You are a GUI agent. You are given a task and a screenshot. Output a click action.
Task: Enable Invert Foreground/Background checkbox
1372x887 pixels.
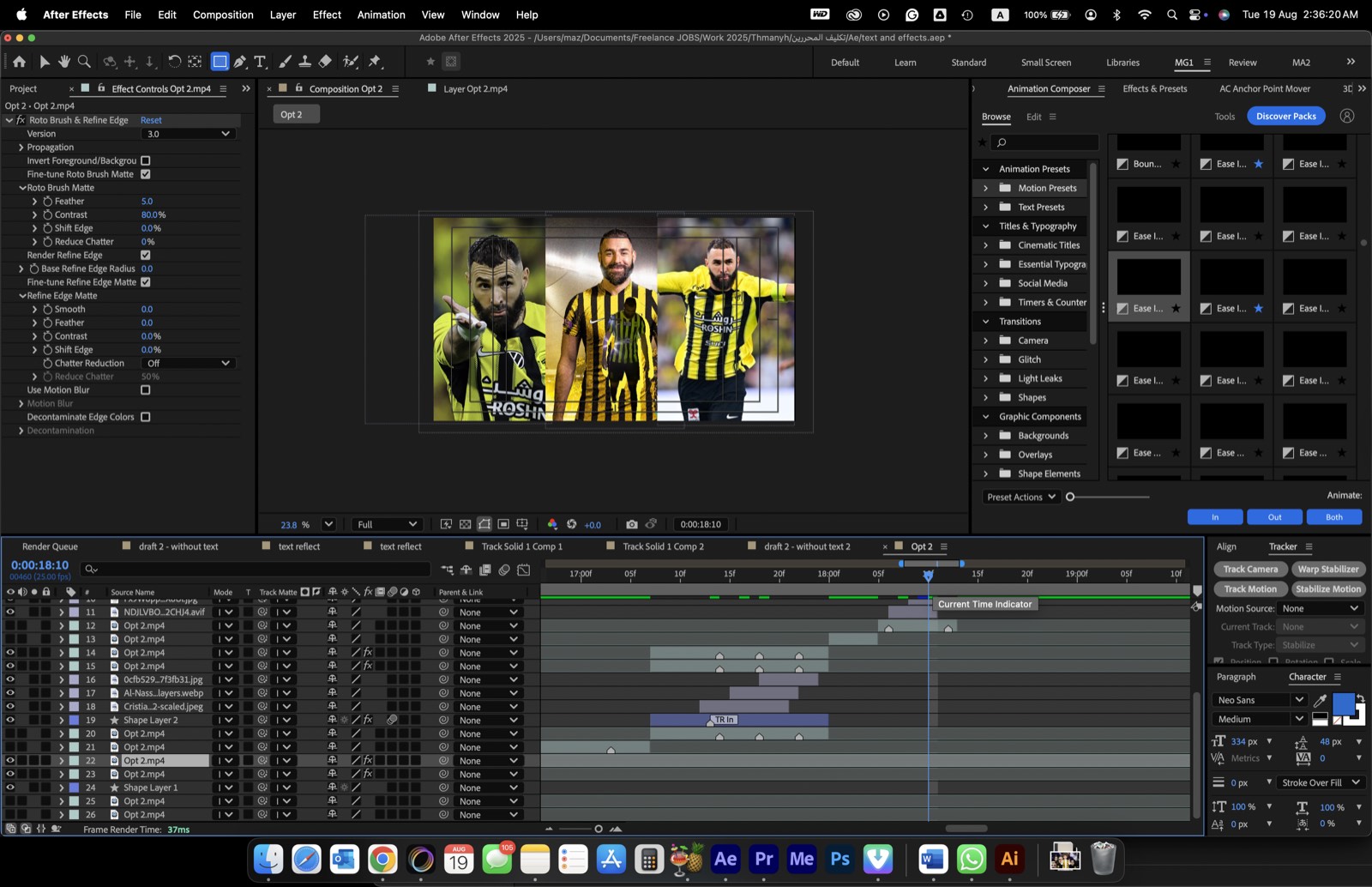[146, 160]
